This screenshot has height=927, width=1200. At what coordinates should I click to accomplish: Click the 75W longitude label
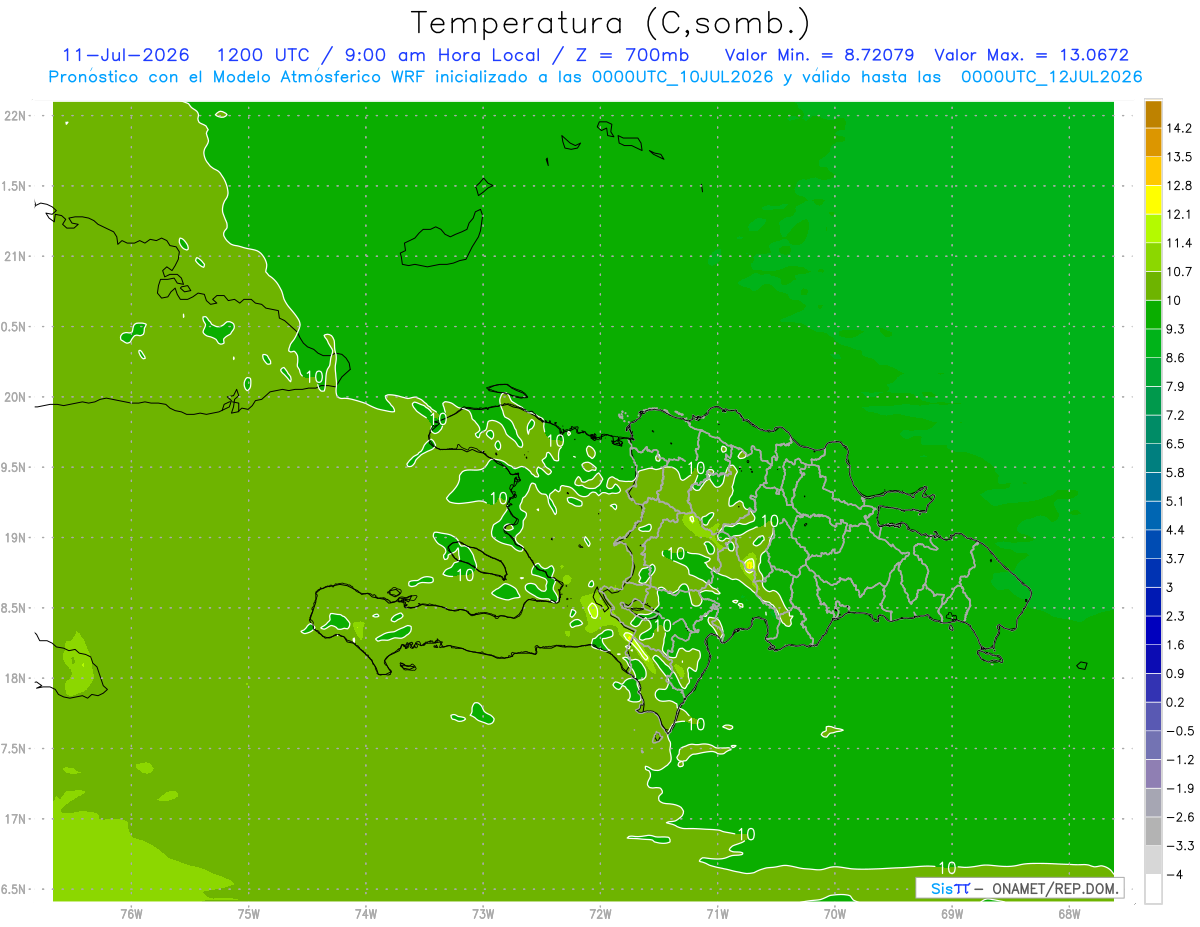[x=248, y=913]
